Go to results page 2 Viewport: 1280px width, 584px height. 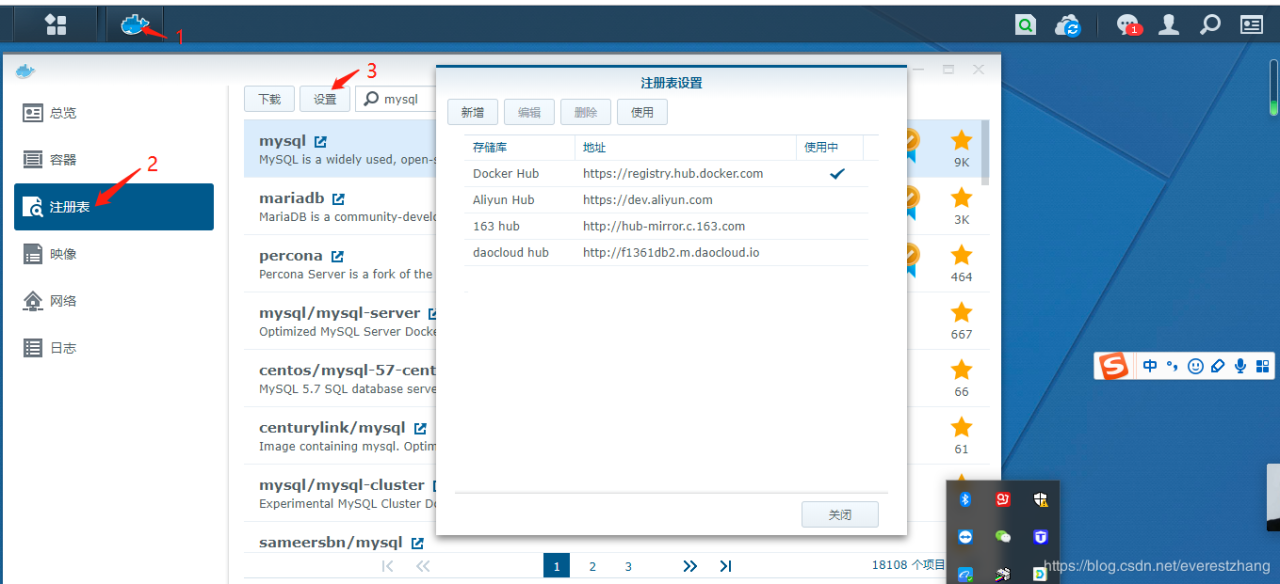(592, 567)
